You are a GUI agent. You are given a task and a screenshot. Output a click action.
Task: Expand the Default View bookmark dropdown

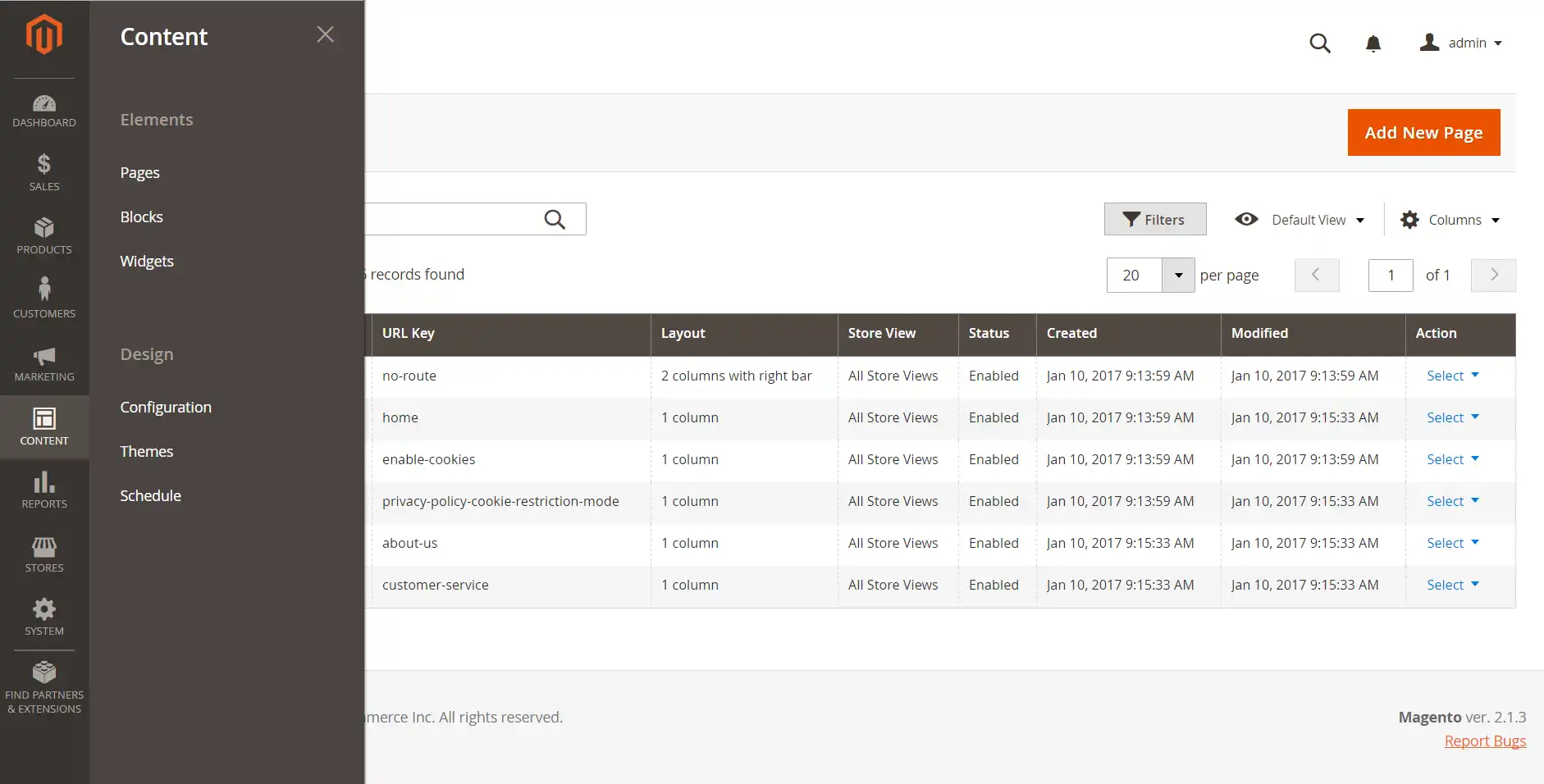[1300, 220]
